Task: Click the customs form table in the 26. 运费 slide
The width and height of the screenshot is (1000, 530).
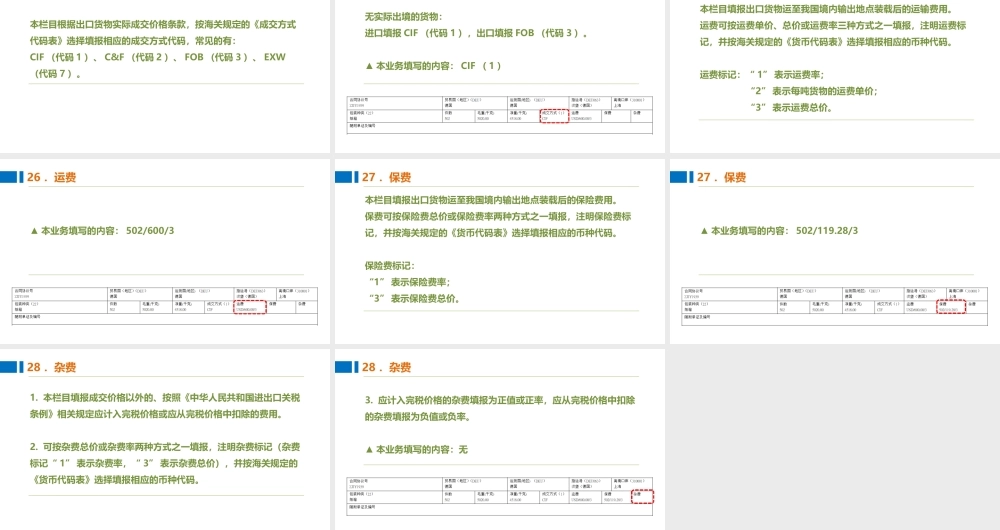Action: tap(165, 305)
